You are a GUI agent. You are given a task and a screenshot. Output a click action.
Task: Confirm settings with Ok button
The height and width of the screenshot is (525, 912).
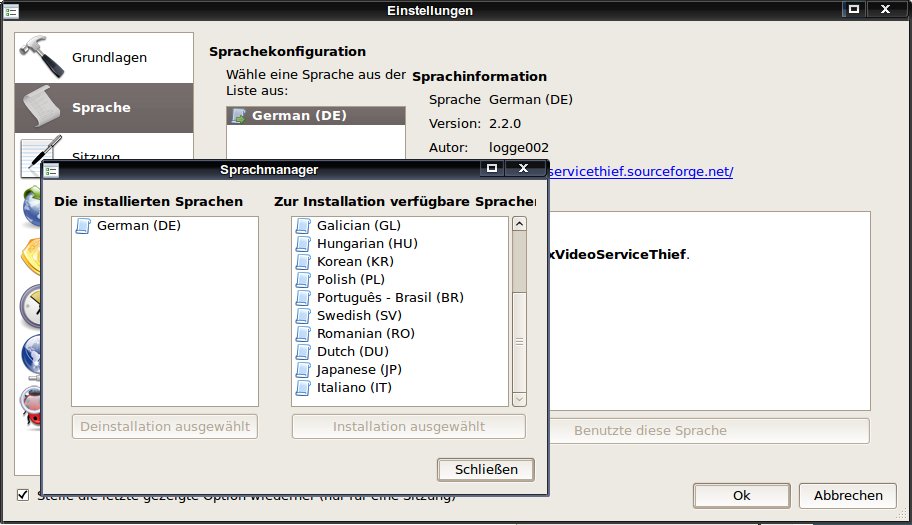click(x=742, y=496)
